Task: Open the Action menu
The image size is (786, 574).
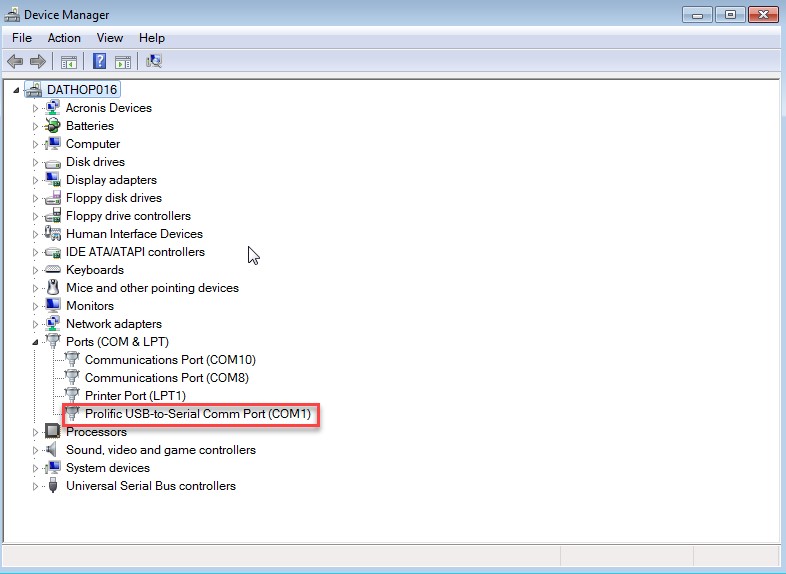Action: [64, 38]
